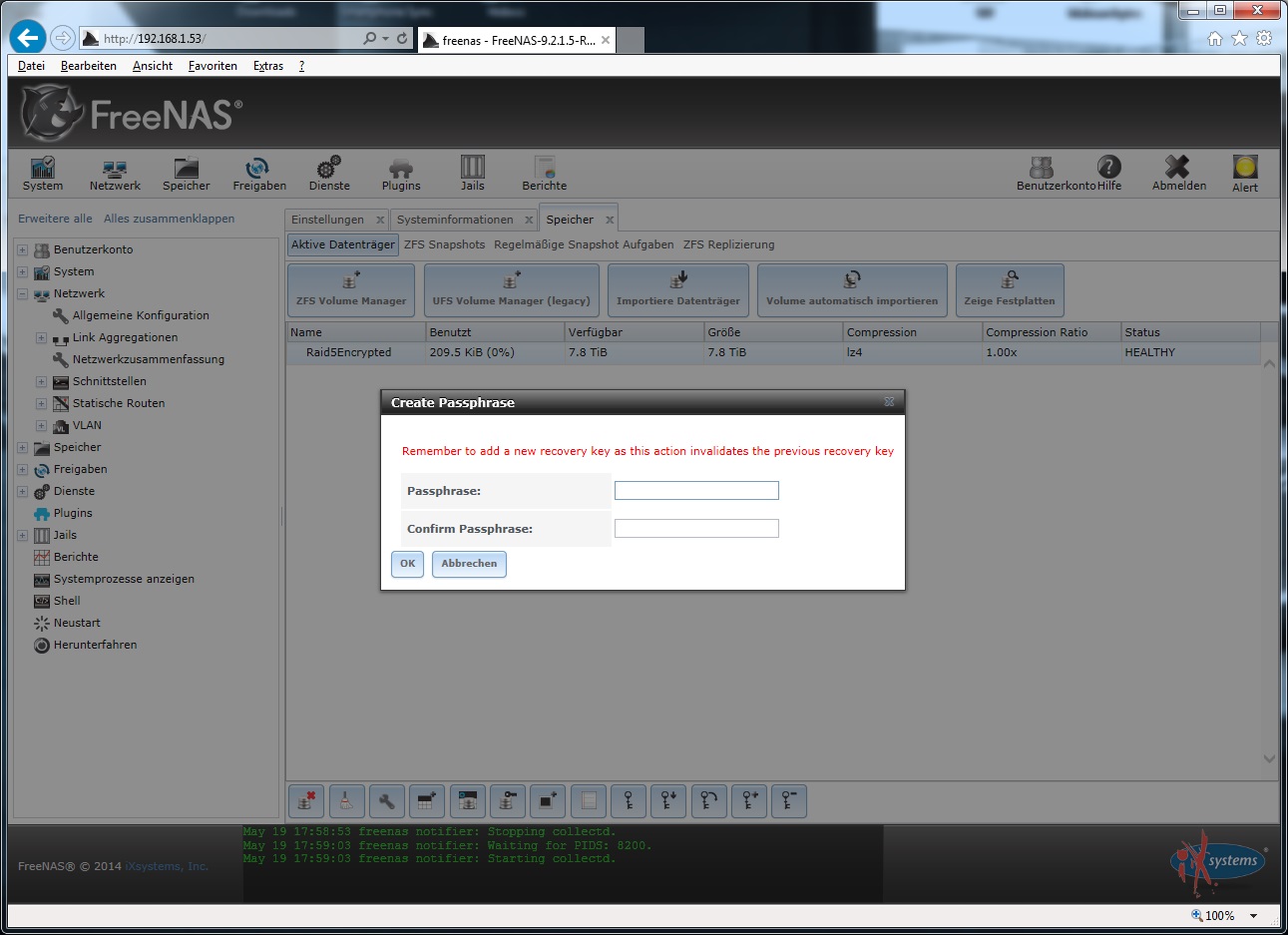Click the ZFS Volume Manager button
1288x935 pixels.
[351, 290]
